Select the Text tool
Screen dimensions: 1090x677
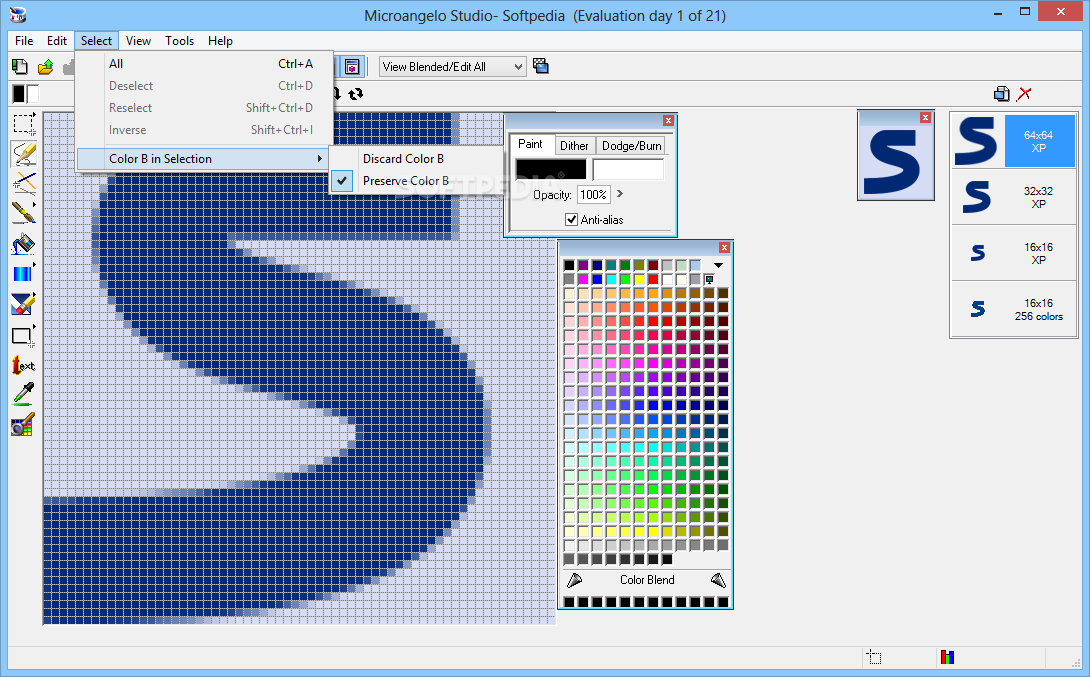(24, 365)
